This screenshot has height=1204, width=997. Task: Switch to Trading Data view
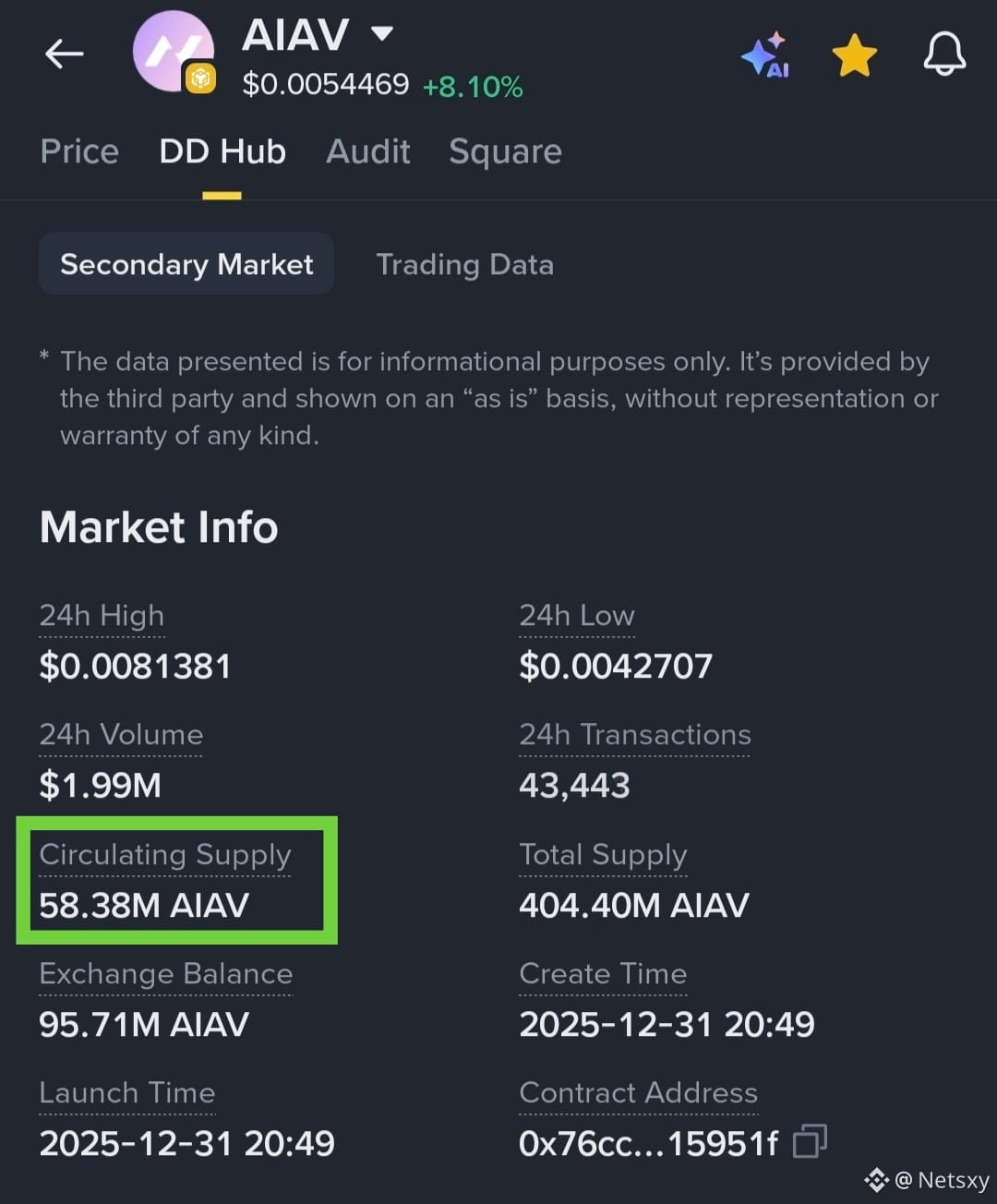(464, 265)
